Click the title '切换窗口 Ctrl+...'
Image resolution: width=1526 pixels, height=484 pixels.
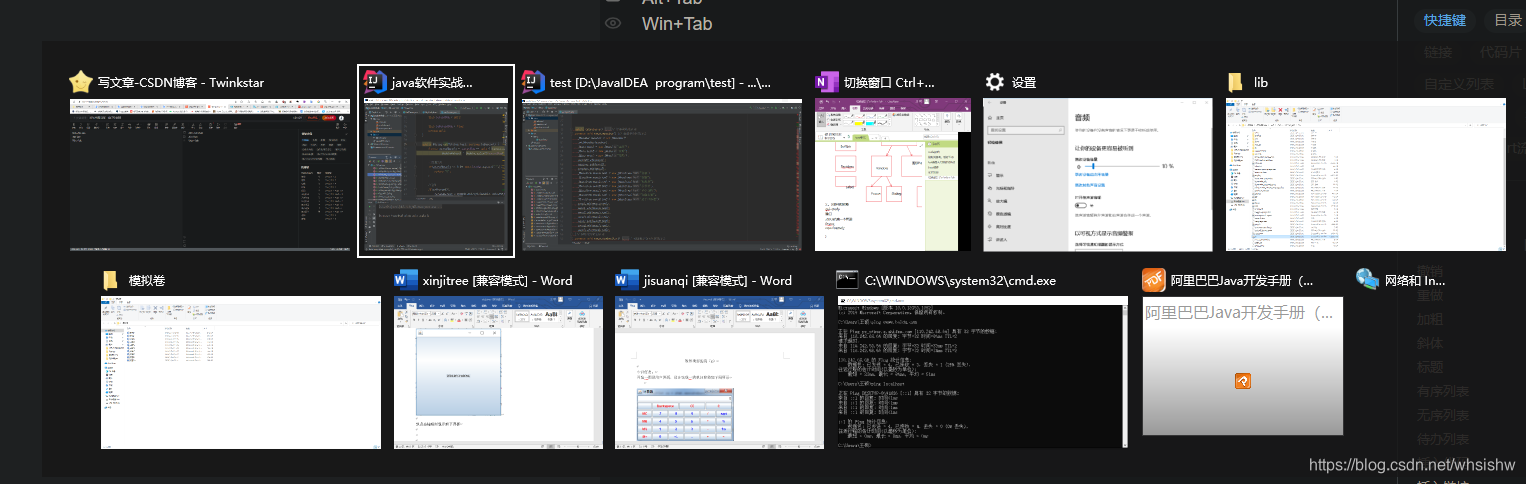coord(889,83)
